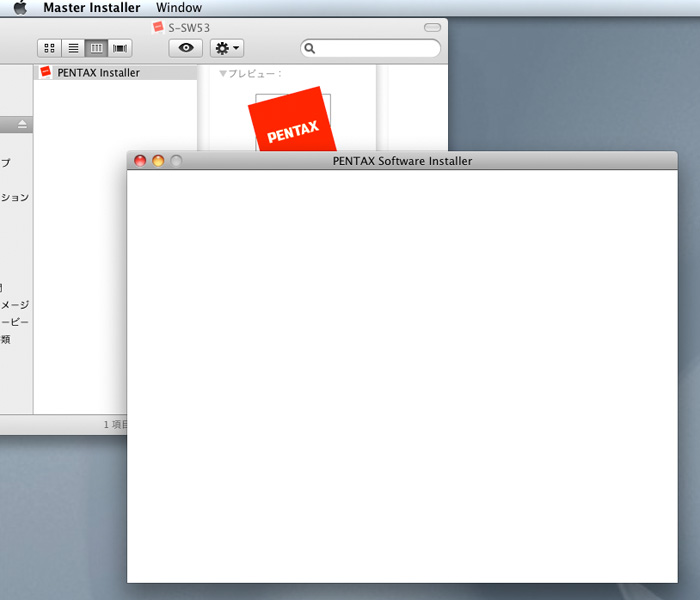Image resolution: width=700 pixels, height=600 pixels.
Task: Click the eject icon in sidebar
Action: pyautogui.click(x=22, y=124)
